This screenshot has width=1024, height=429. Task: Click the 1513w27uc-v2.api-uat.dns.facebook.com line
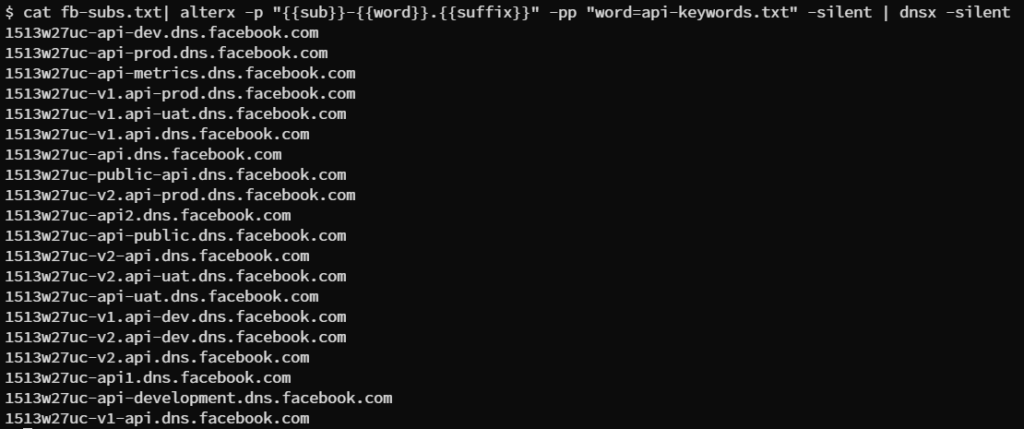(176, 276)
